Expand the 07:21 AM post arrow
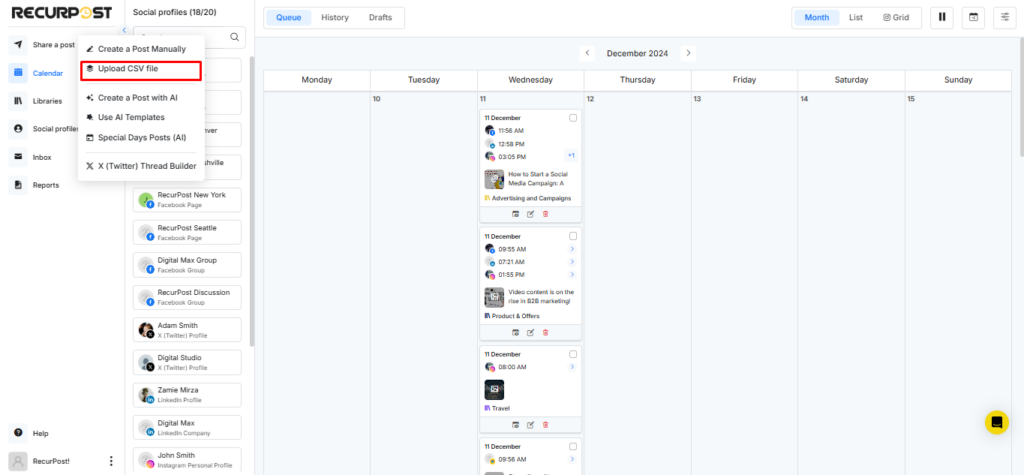The image size is (1024, 475). tap(572, 262)
